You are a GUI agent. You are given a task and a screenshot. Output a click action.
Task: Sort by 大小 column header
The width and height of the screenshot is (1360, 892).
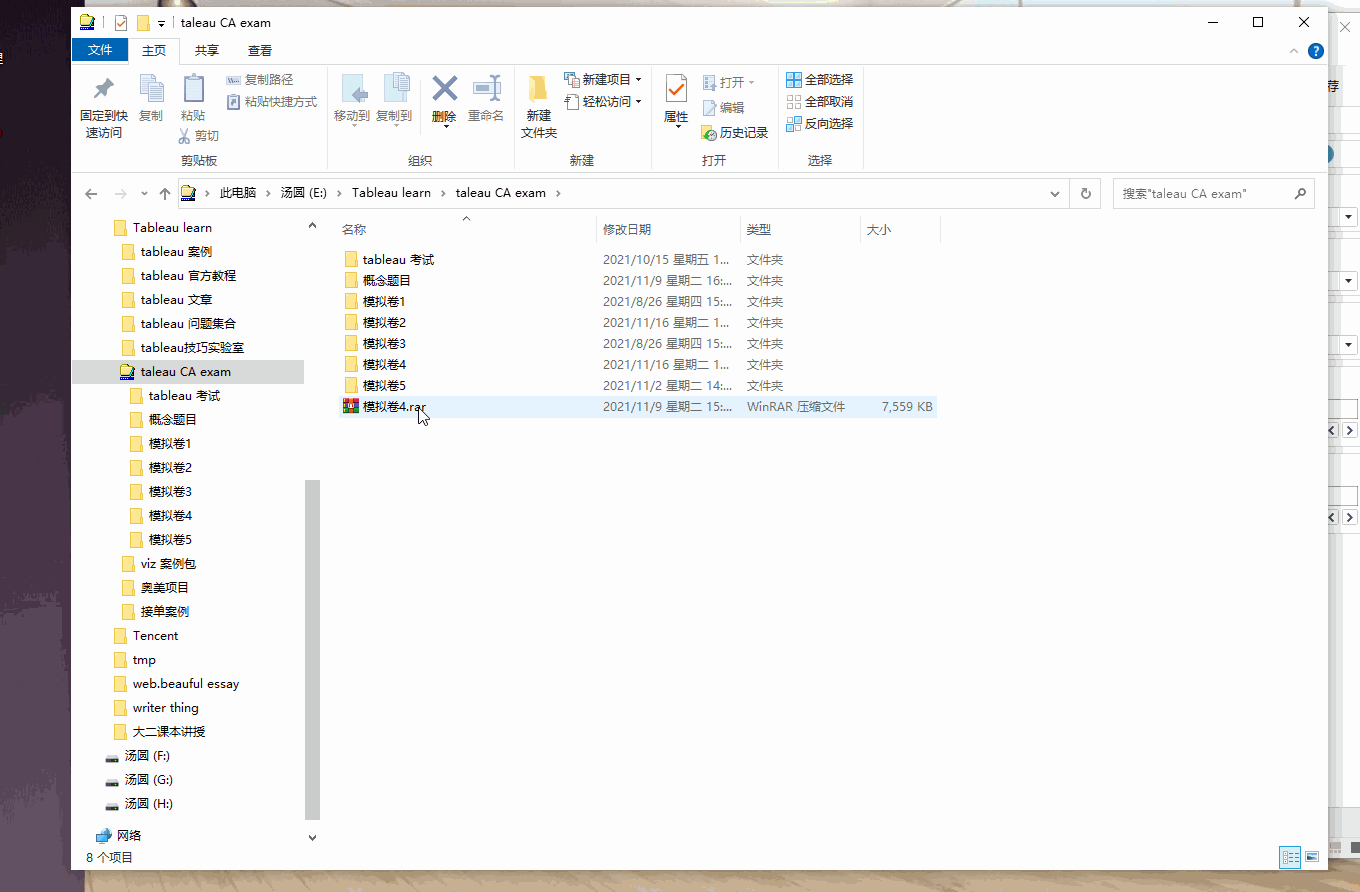coord(900,230)
